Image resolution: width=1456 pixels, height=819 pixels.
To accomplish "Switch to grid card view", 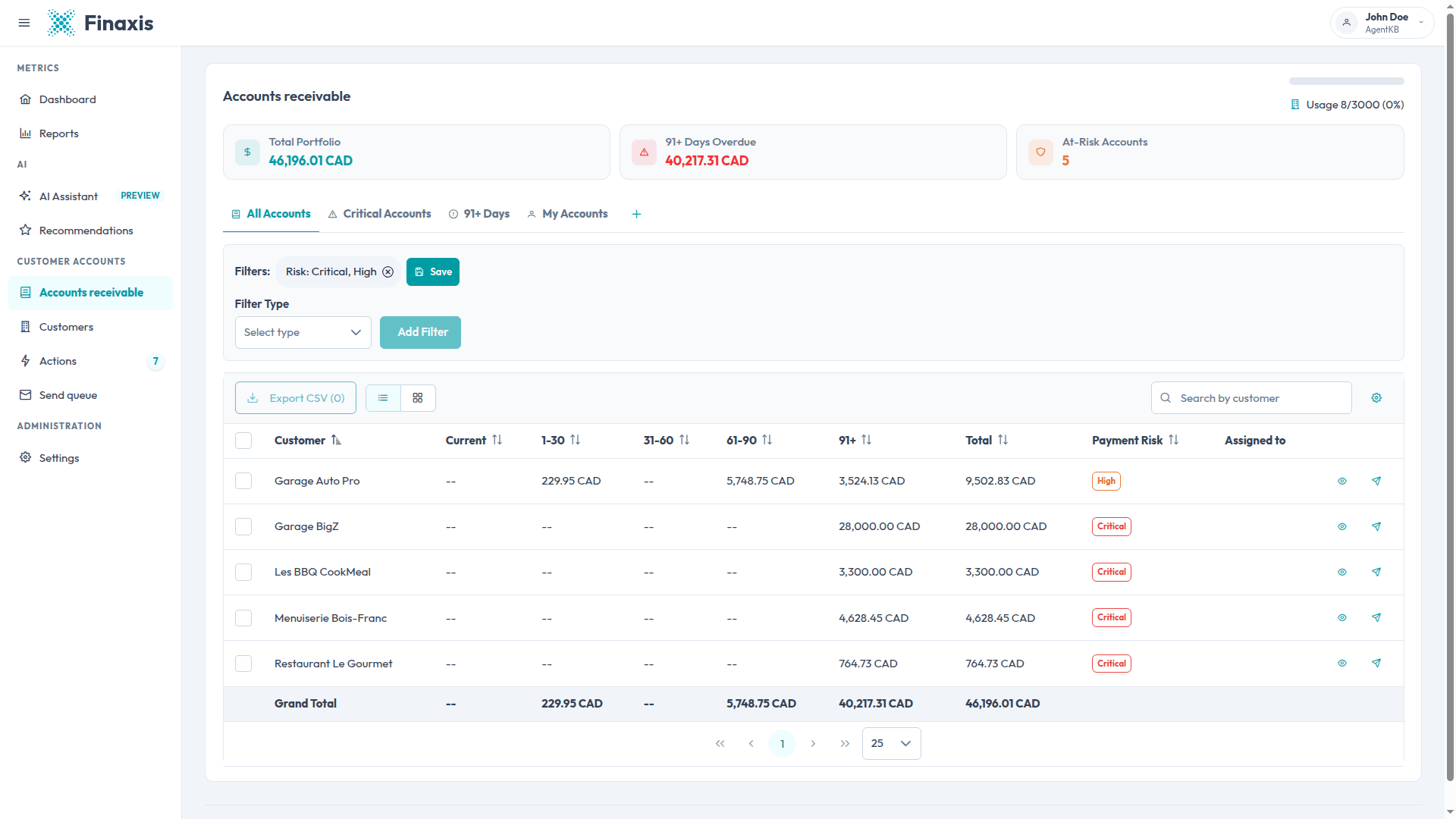I will [x=418, y=398].
